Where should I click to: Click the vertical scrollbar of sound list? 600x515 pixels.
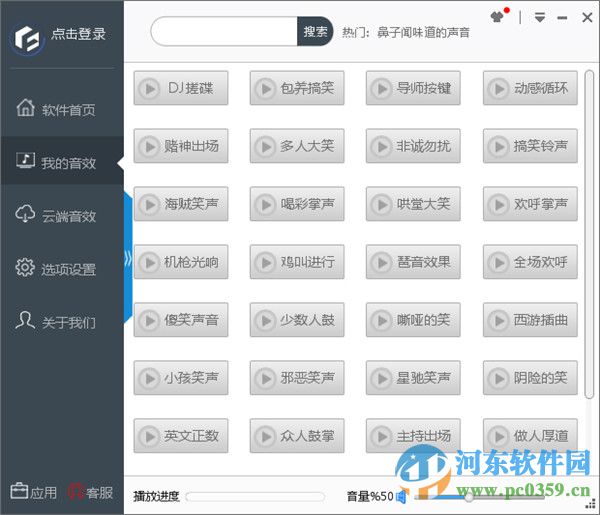click(x=589, y=234)
